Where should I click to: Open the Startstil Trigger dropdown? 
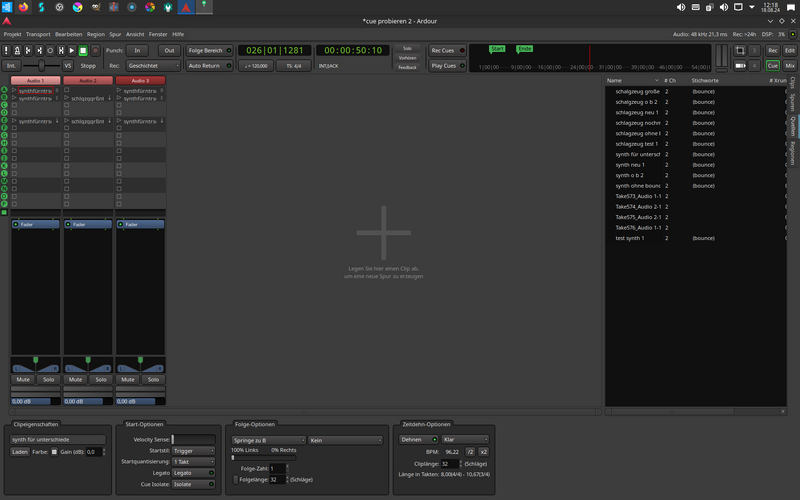(193, 451)
